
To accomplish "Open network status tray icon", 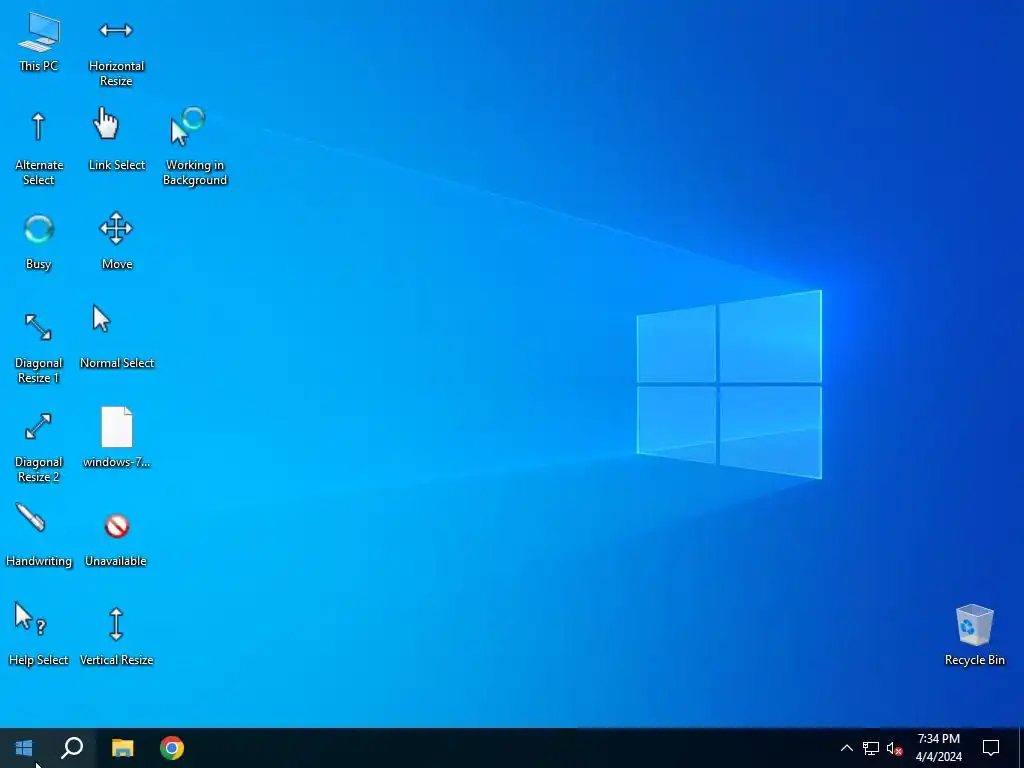I will (871, 748).
